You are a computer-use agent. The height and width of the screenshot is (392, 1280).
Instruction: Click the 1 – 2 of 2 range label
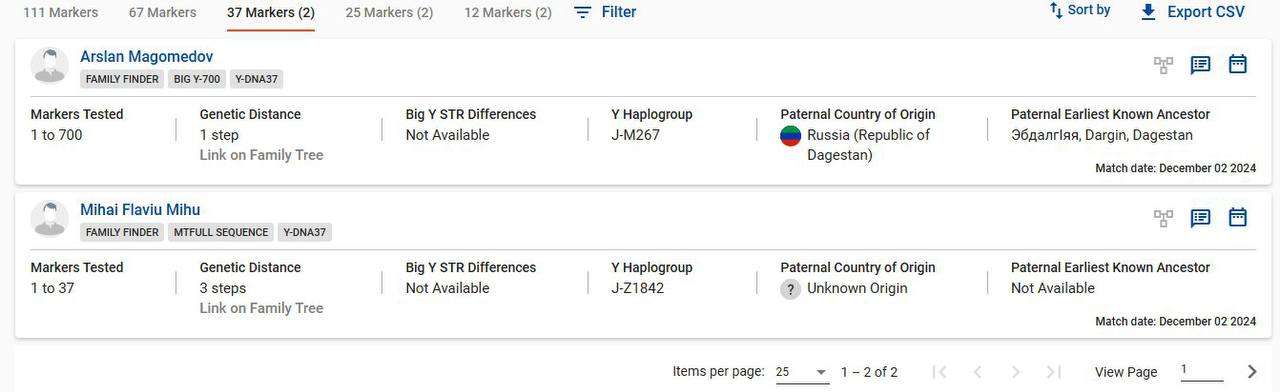(869, 372)
